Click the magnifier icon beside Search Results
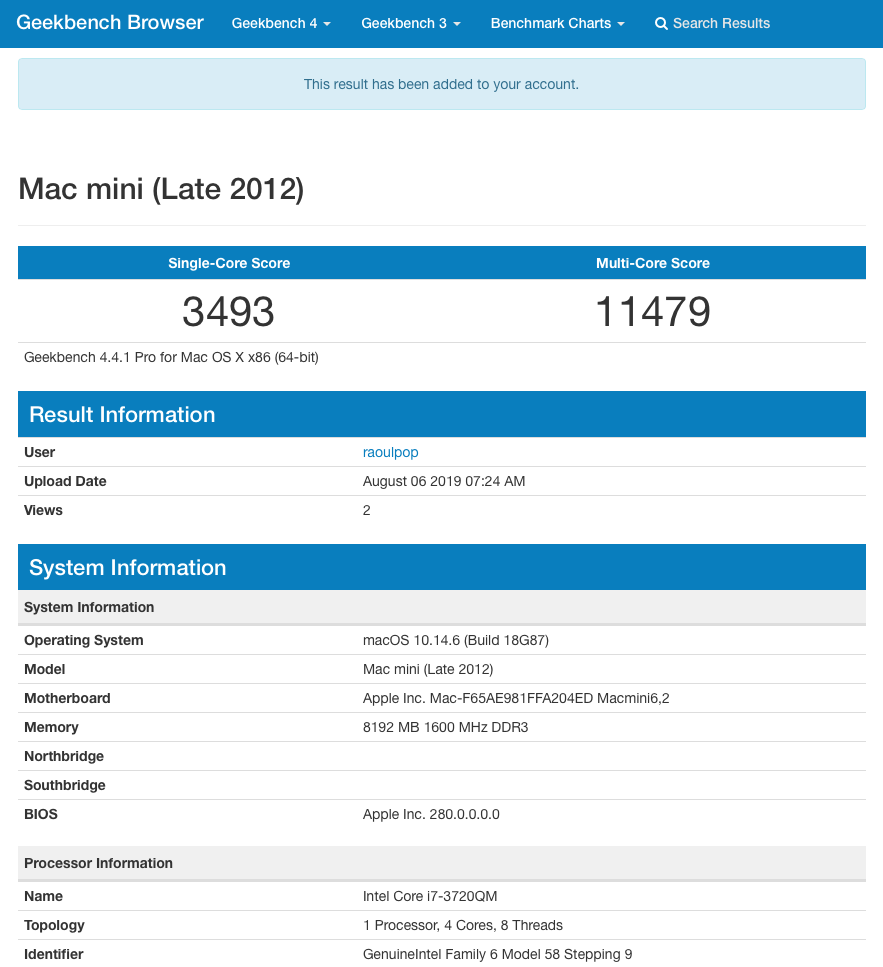Screen dimensions: 883x967 (661, 24)
